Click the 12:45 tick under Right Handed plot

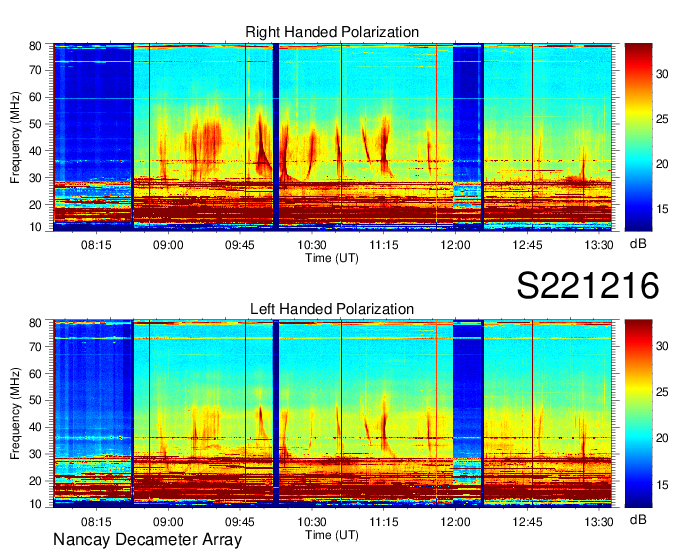coord(527,245)
